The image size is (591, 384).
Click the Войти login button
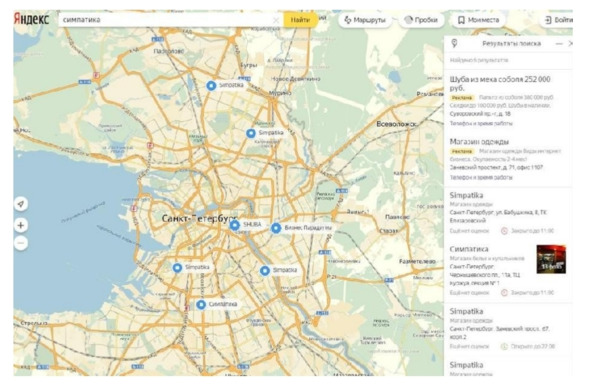[558, 20]
